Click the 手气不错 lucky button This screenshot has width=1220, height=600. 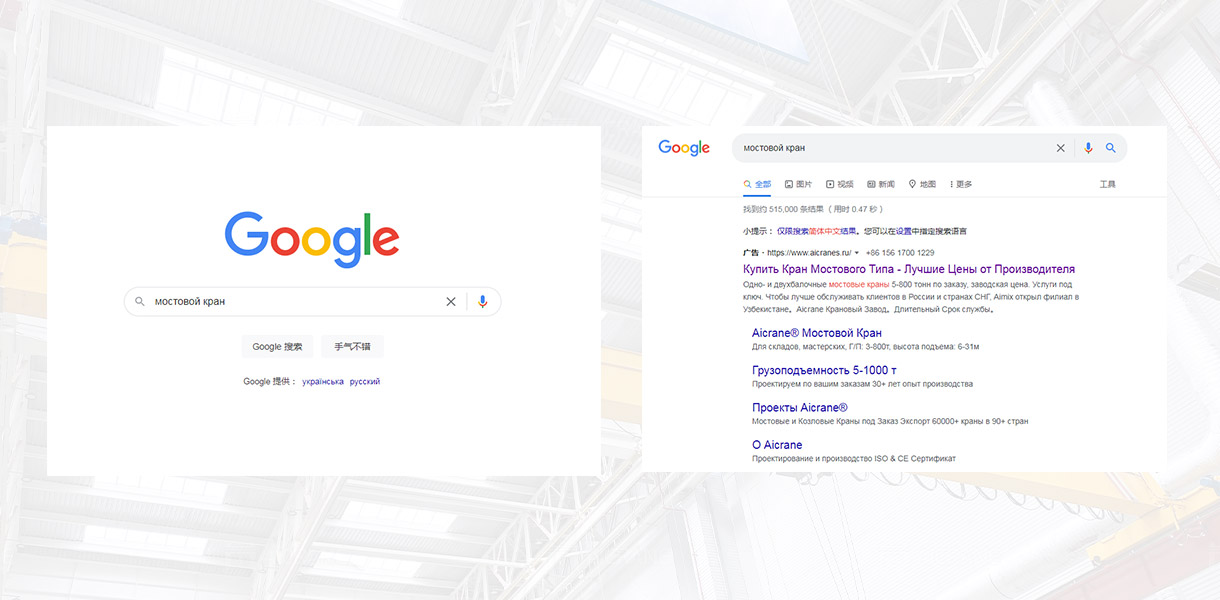(x=352, y=347)
